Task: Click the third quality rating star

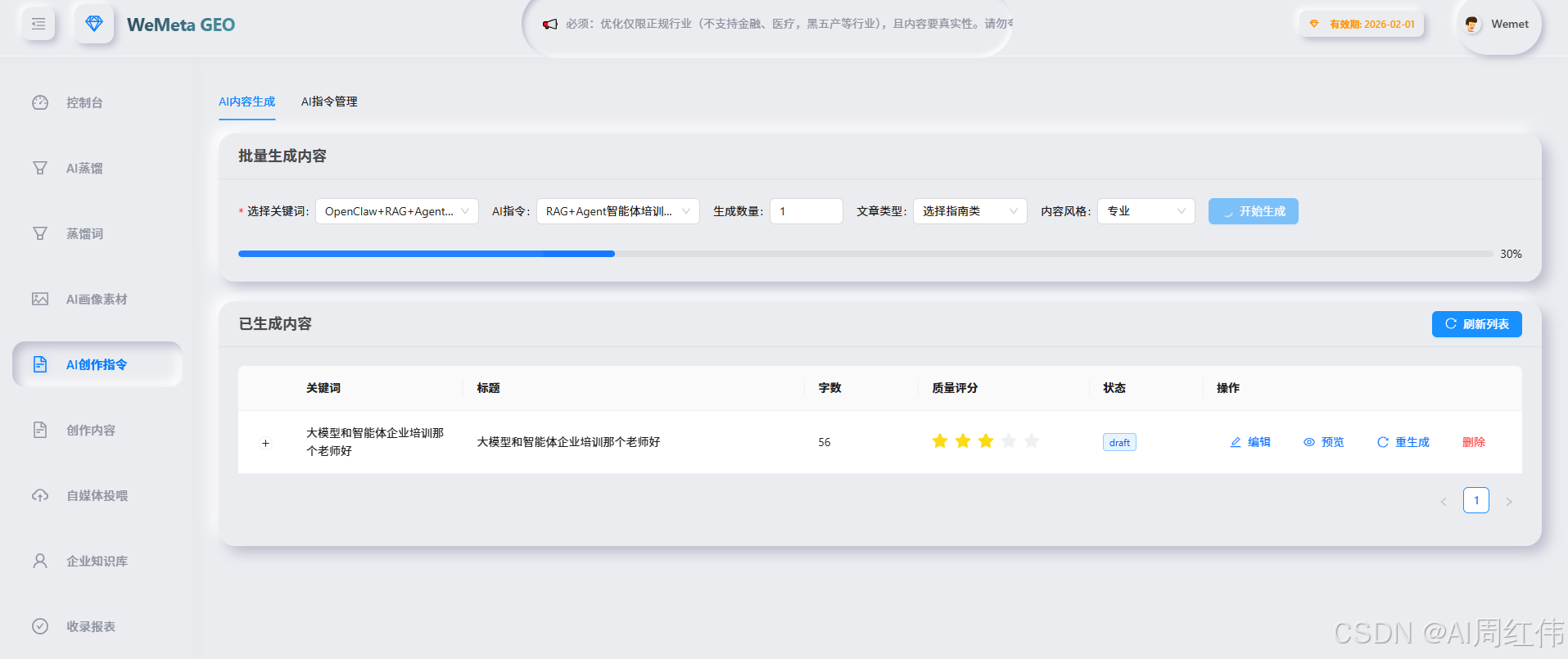Action: [x=986, y=441]
